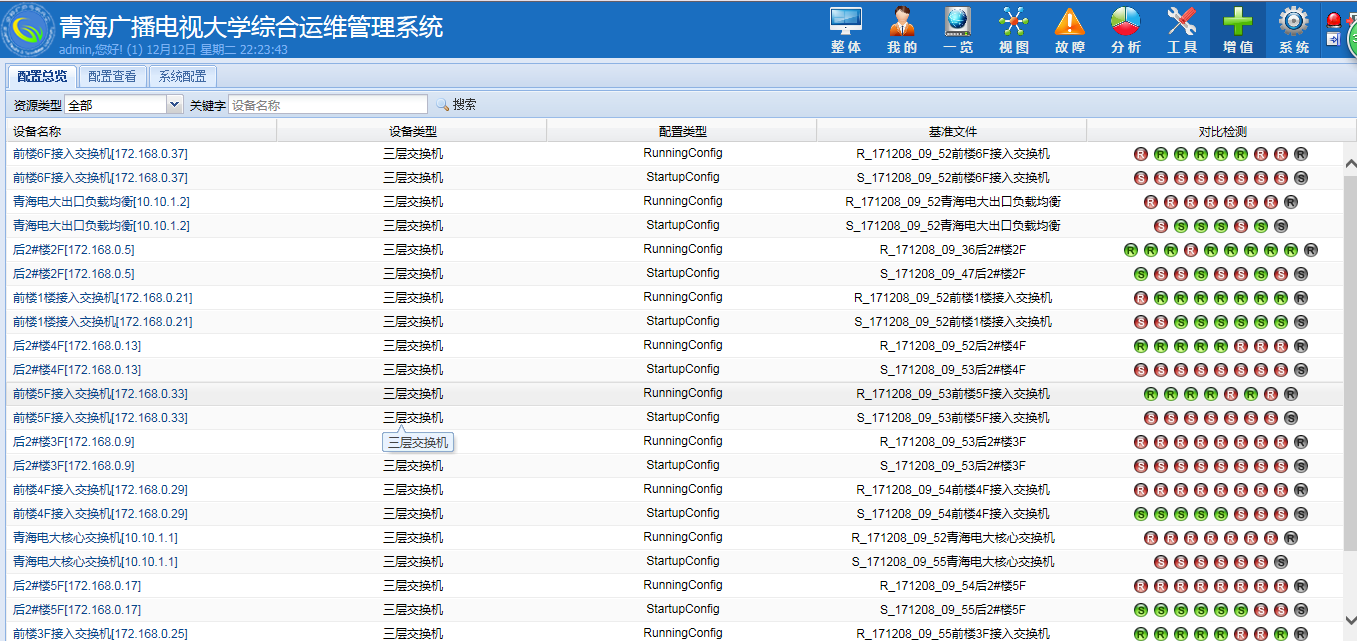This screenshot has width=1357, height=641.
Task: Open 后2#楼3F[172.168.0.9] link in RunningConfig row
Action: pyautogui.click(x=73, y=442)
